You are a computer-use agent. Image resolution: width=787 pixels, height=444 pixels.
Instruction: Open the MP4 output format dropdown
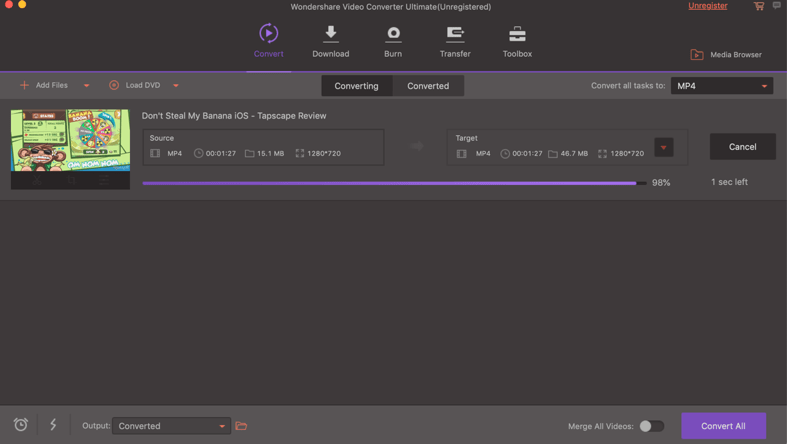[722, 86]
